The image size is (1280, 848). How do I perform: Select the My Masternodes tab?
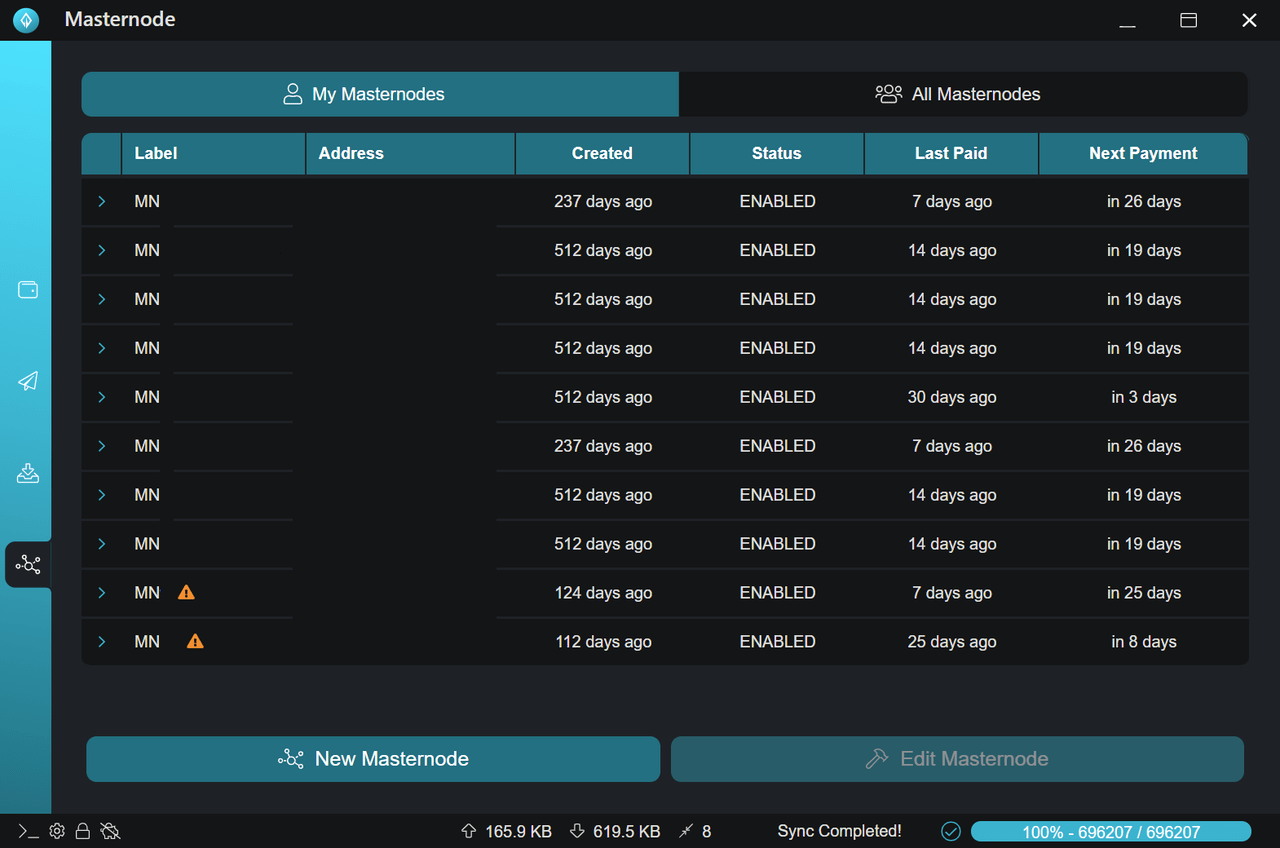pos(380,94)
